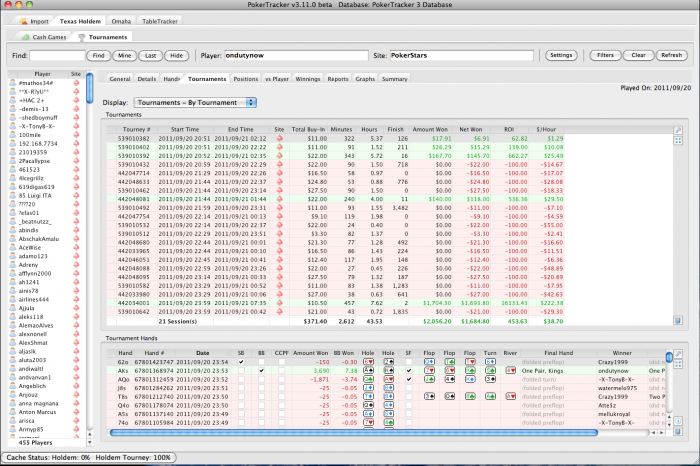Click the magnifier icon of the Tournaments table
The width and height of the screenshot is (700, 466).
click(x=679, y=130)
